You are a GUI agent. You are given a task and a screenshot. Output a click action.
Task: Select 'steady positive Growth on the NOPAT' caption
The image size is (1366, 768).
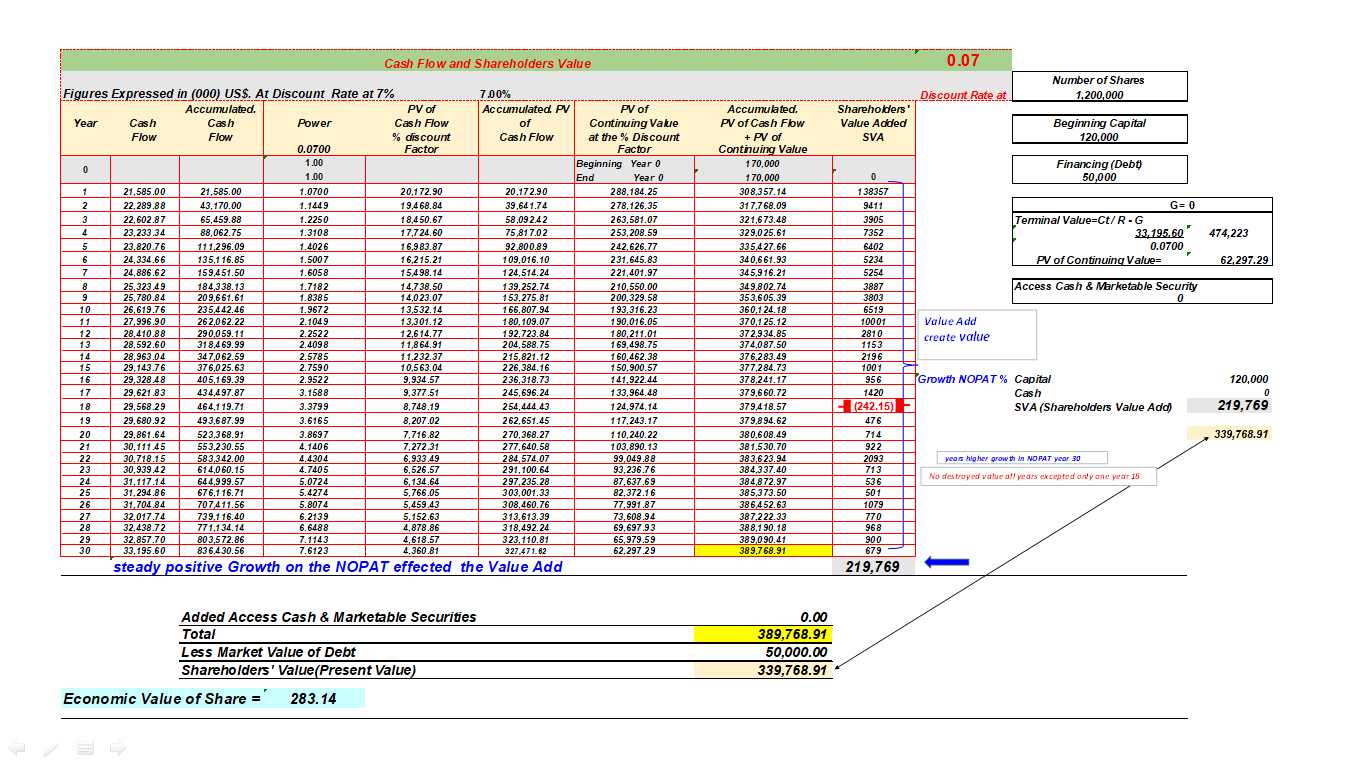pos(337,567)
